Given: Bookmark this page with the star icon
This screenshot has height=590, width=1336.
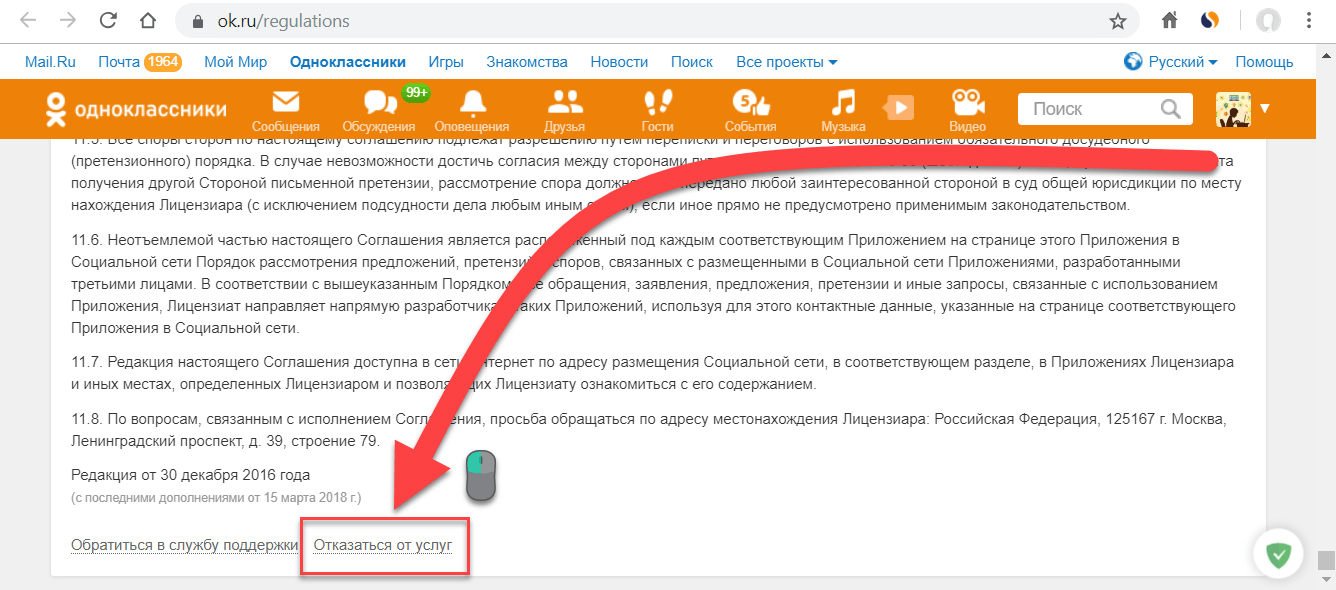Looking at the screenshot, I should coord(1117,21).
